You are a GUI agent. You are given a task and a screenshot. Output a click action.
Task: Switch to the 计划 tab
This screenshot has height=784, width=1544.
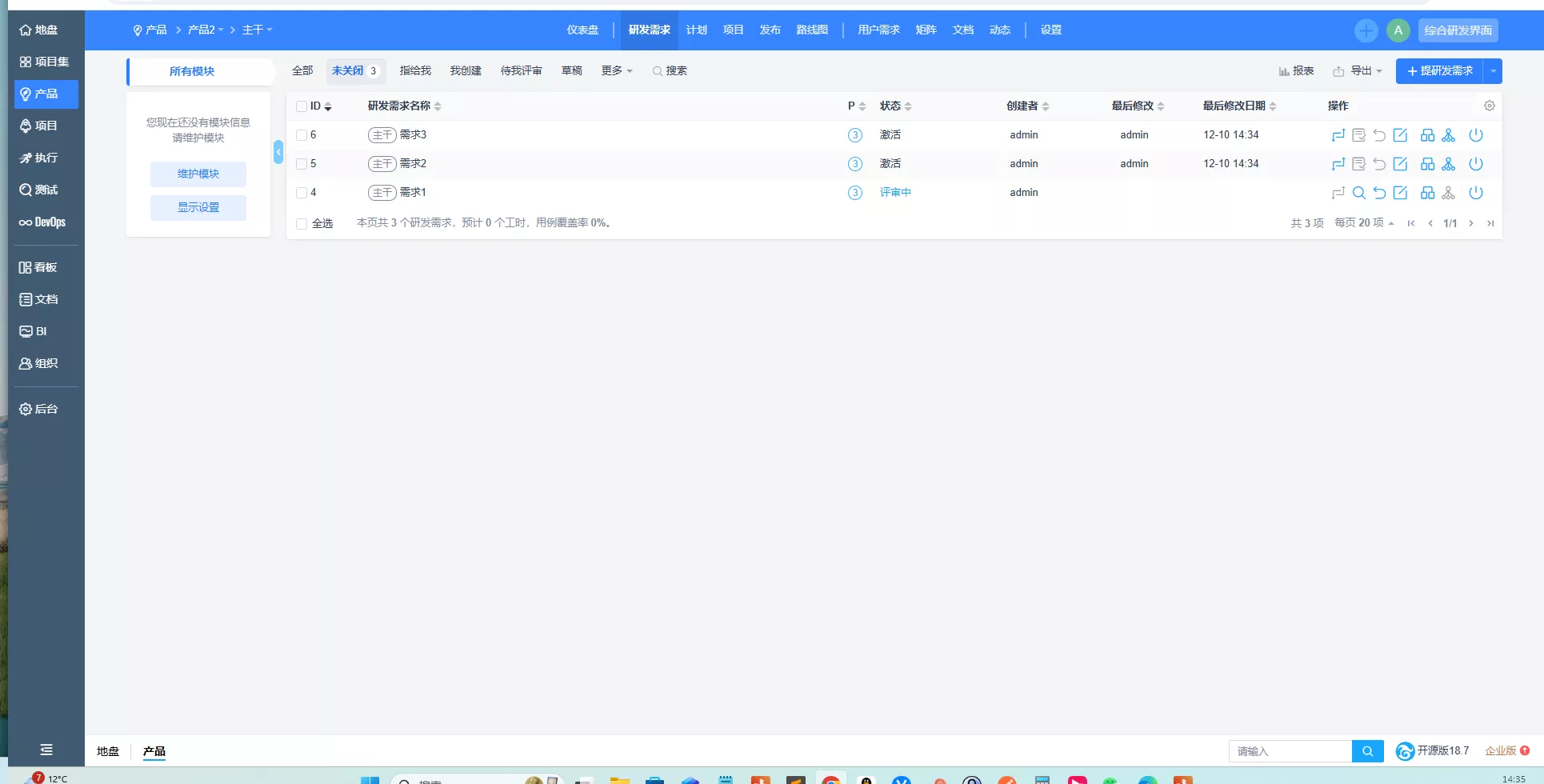pyautogui.click(x=696, y=30)
